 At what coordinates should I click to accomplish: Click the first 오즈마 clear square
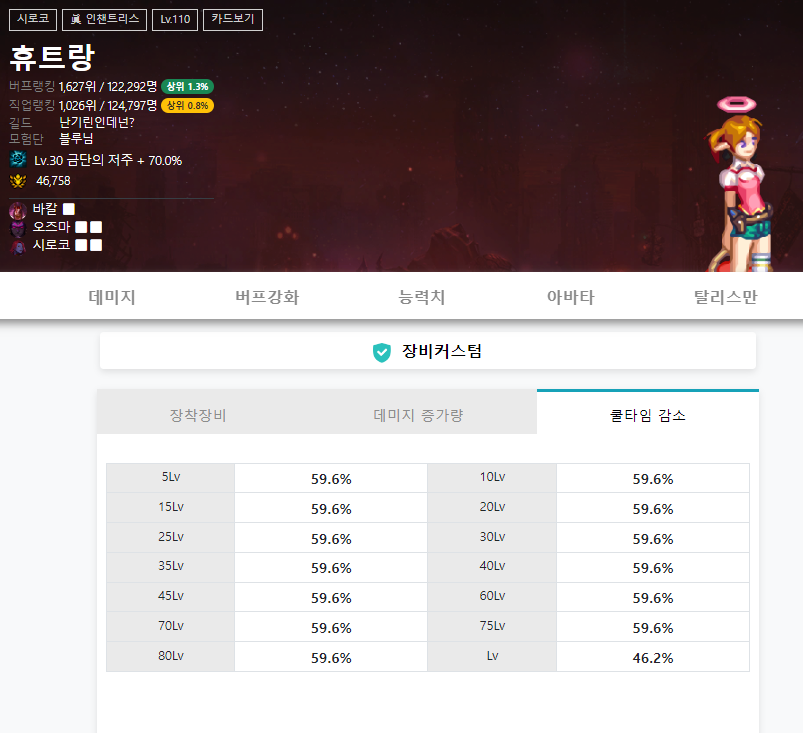coord(81,227)
